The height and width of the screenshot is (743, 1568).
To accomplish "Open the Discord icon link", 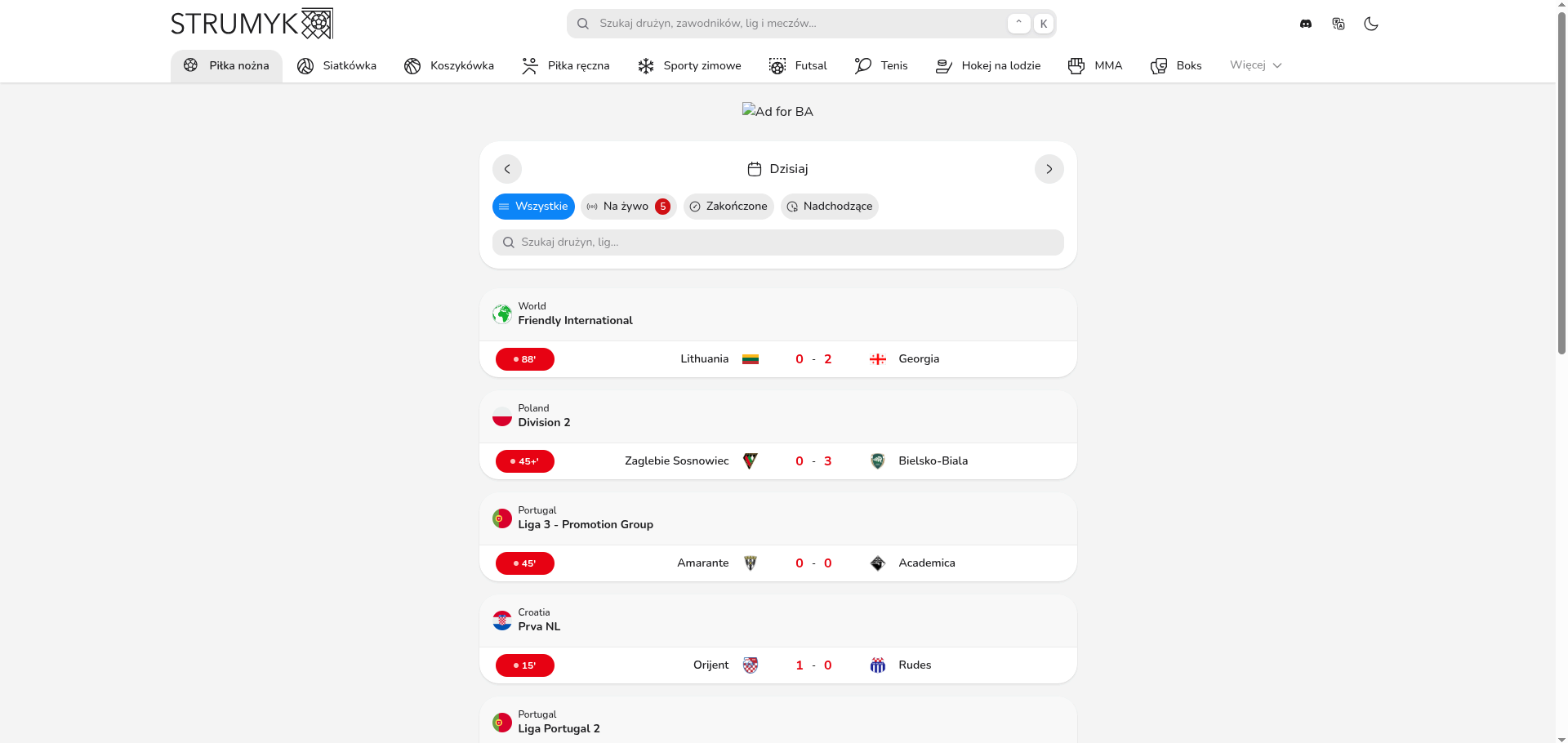I will click(x=1305, y=24).
